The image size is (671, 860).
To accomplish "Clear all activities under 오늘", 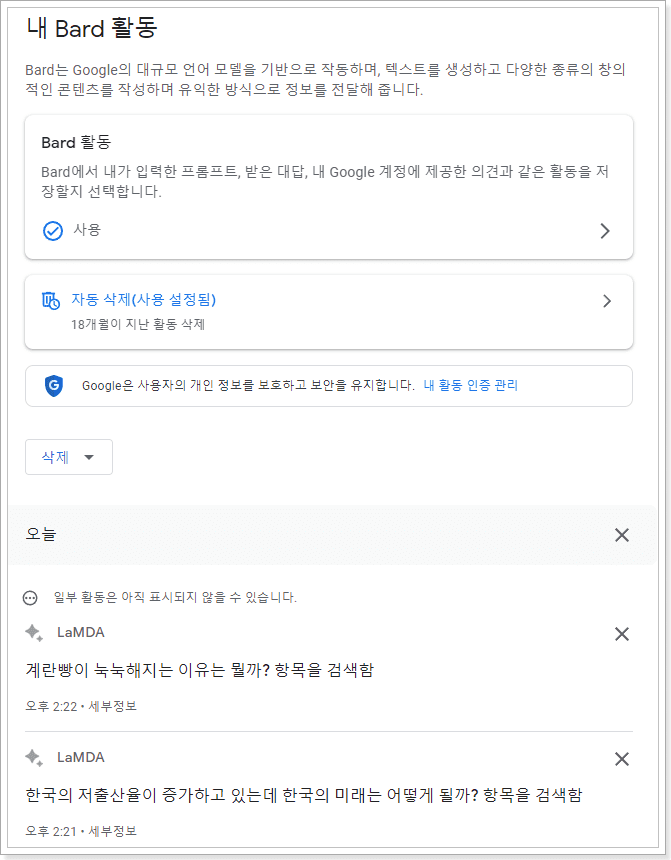I will [622, 535].
